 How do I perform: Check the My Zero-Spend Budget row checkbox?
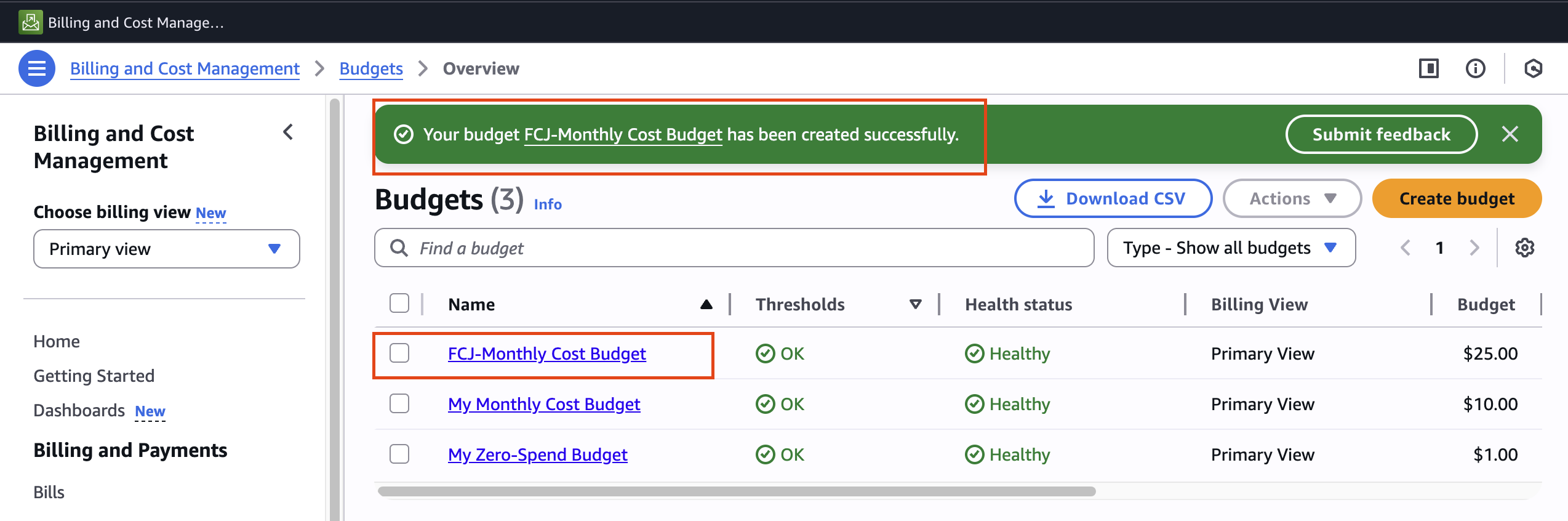(x=399, y=454)
